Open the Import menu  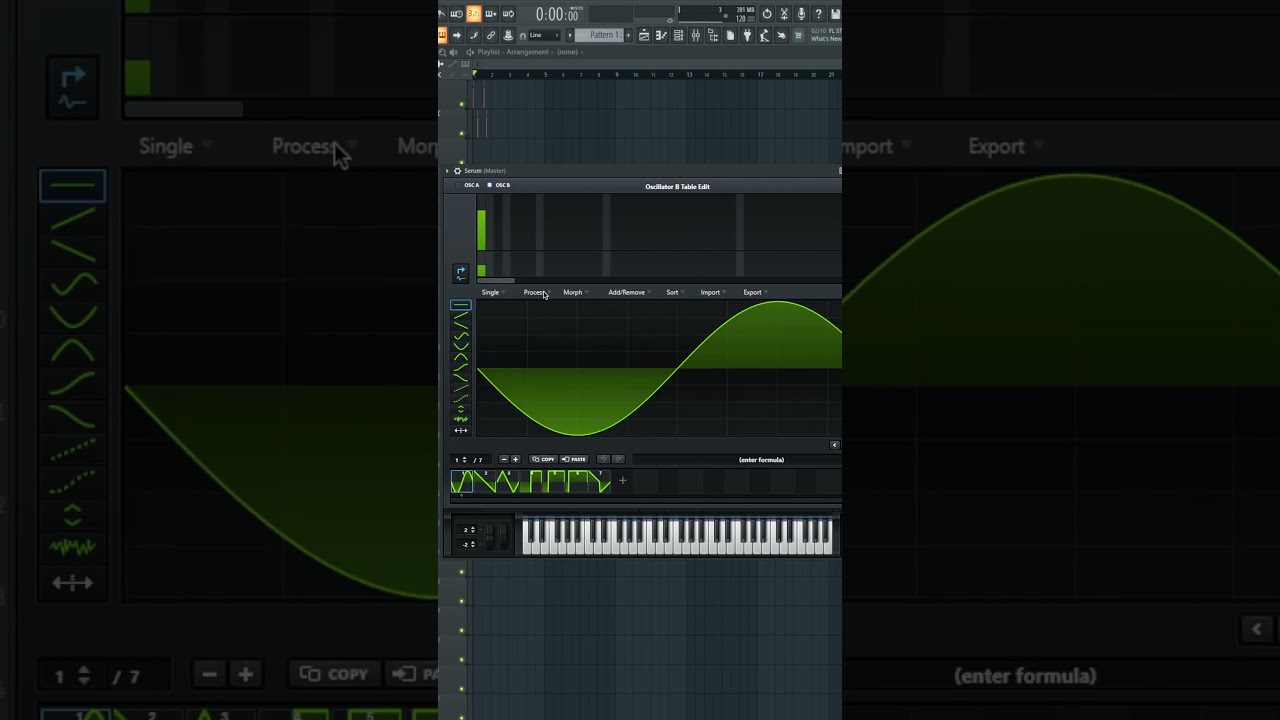[712, 292]
